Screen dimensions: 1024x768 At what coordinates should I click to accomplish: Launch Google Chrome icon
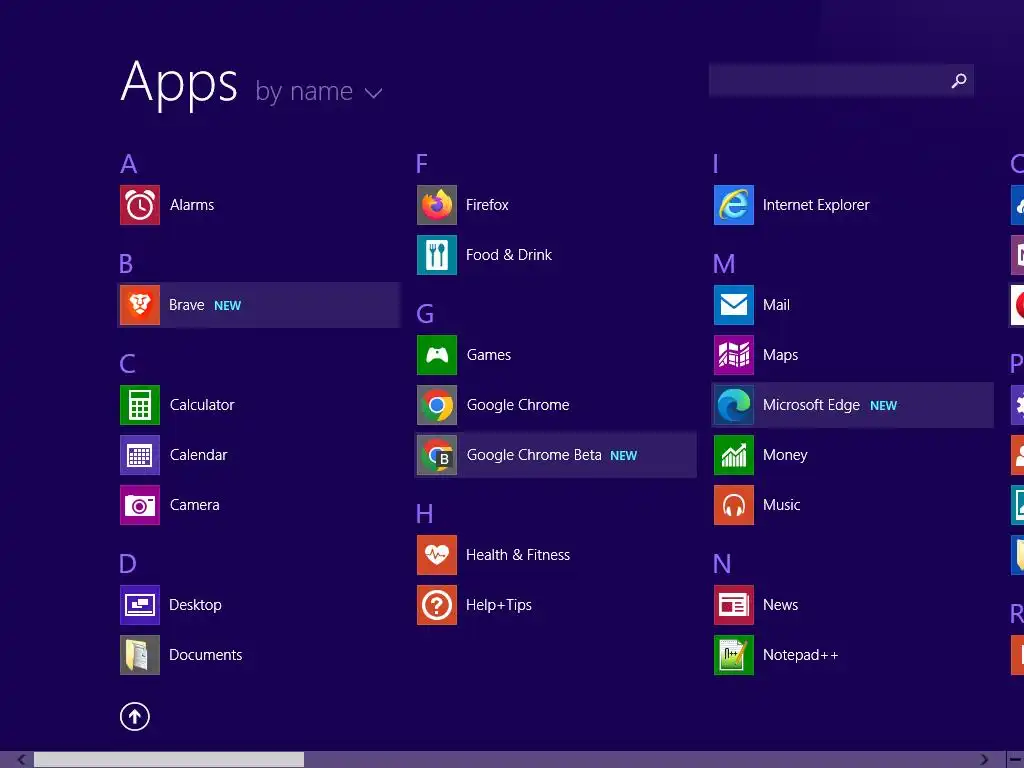pyautogui.click(x=437, y=405)
